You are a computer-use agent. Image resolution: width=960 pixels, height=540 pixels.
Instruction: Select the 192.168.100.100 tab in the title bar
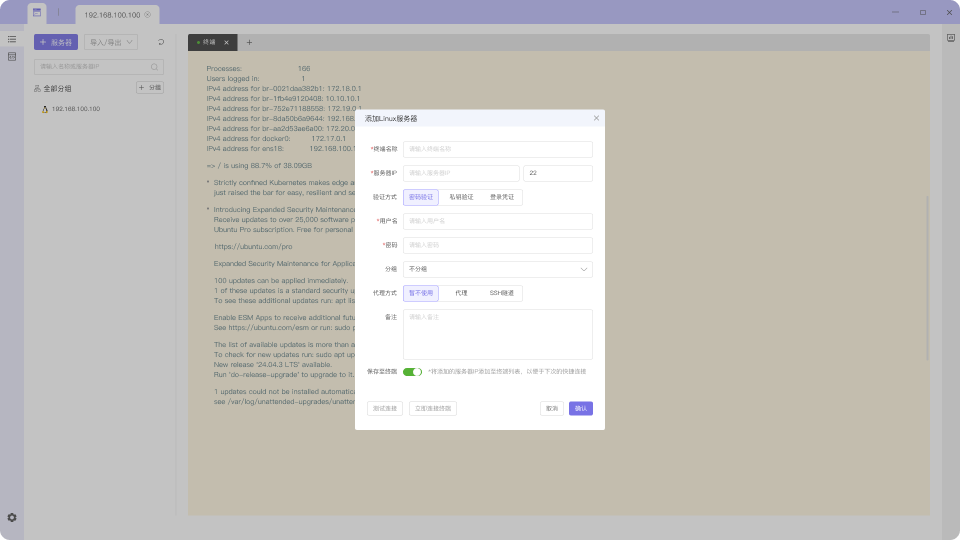coord(112,15)
